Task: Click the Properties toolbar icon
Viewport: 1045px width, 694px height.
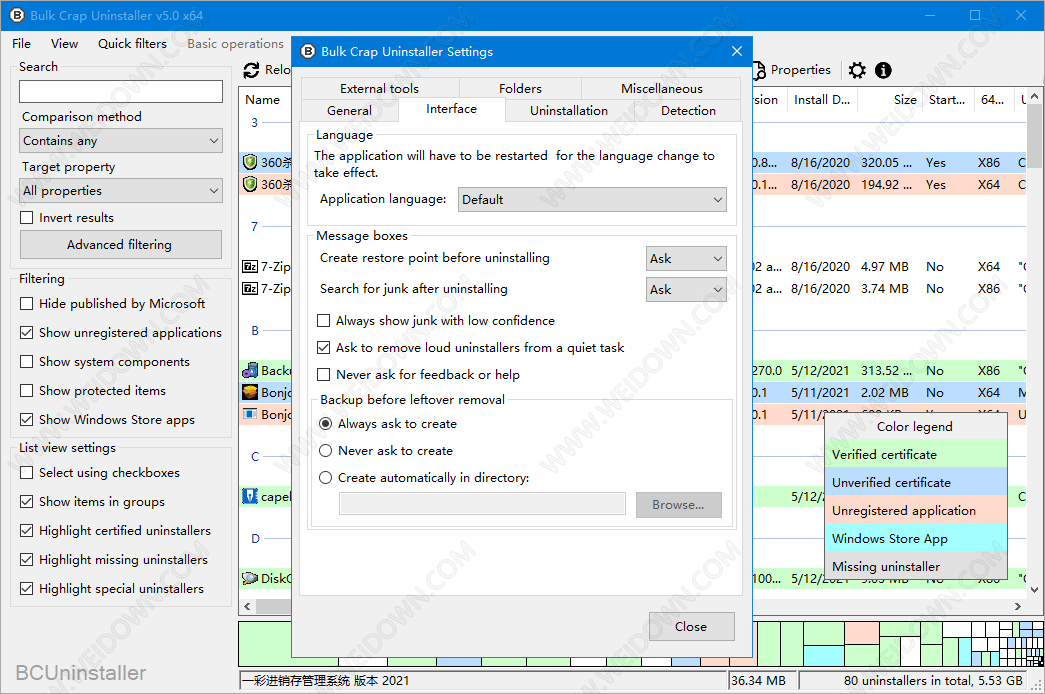Action: (759, 70)
